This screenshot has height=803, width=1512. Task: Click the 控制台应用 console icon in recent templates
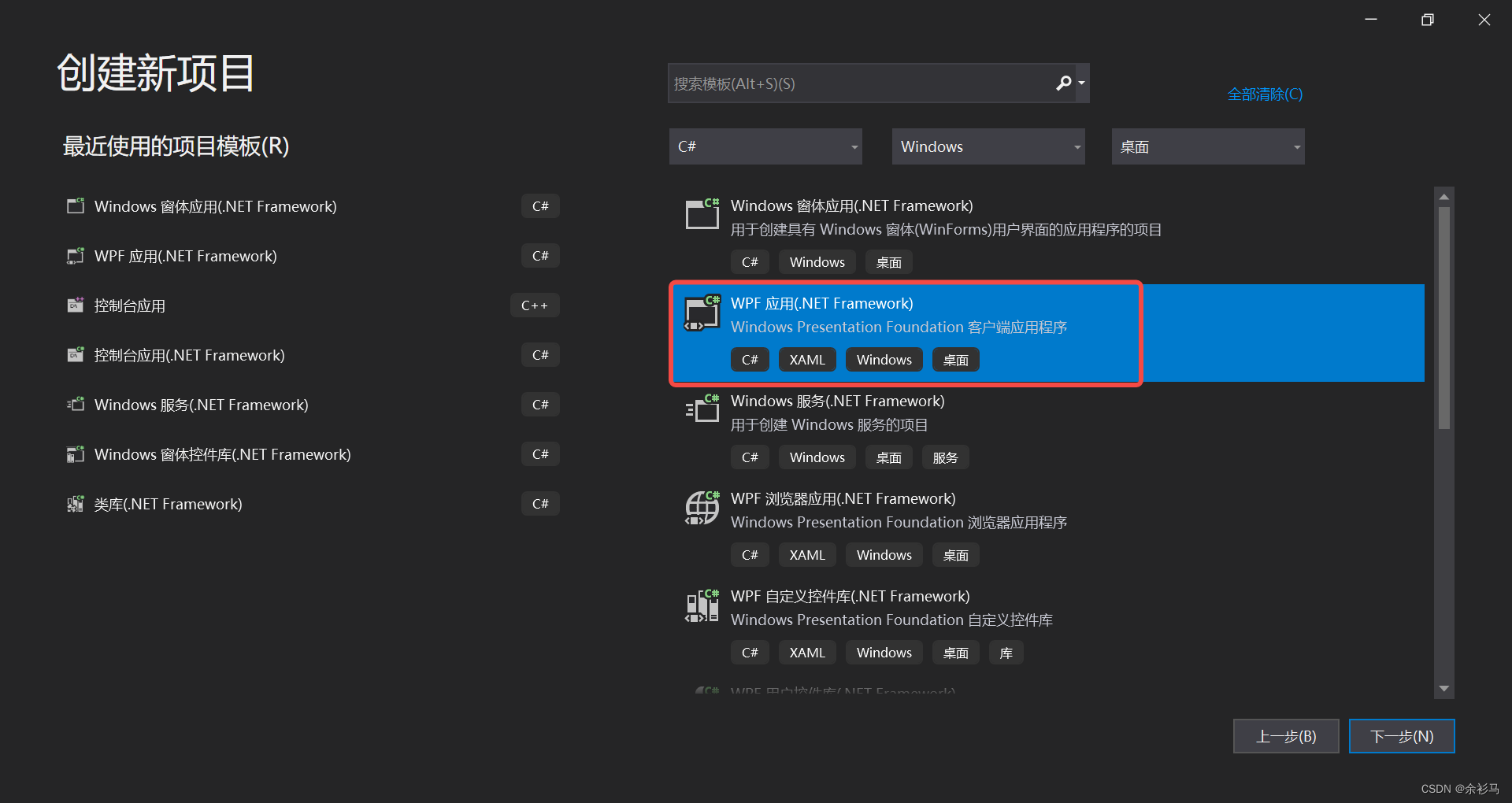[x=75, y=305]
